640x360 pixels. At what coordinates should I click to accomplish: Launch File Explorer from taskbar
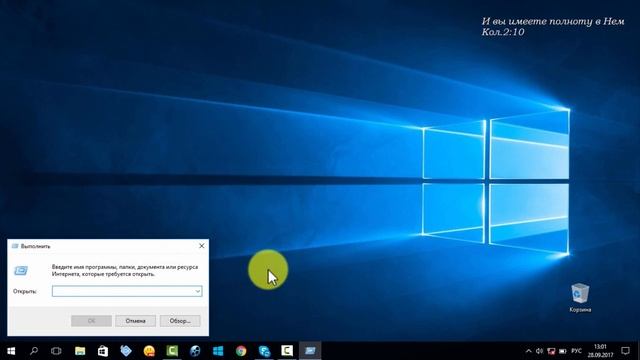(80, 351)
